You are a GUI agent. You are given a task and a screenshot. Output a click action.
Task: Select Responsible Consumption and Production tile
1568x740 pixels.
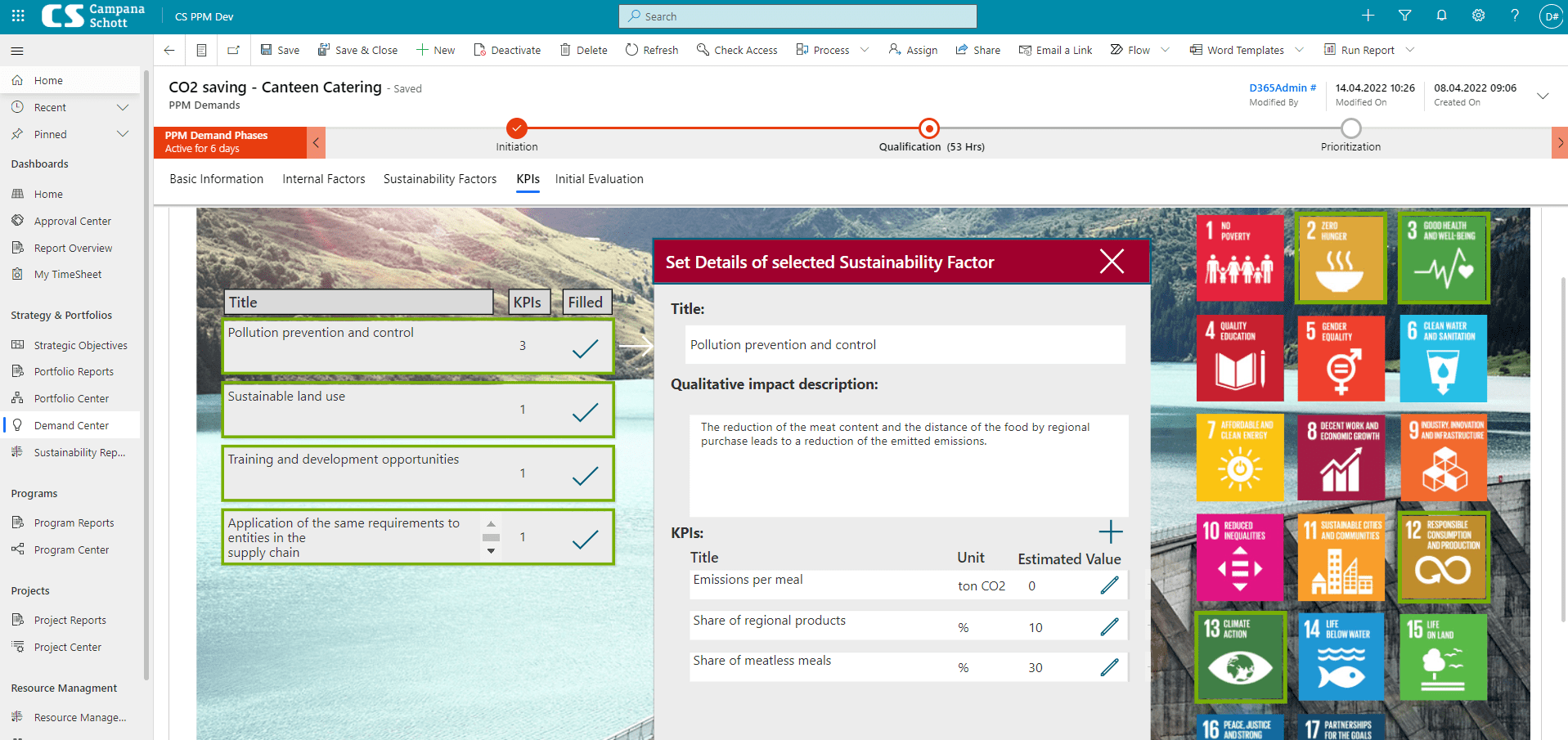[1443, 557]
